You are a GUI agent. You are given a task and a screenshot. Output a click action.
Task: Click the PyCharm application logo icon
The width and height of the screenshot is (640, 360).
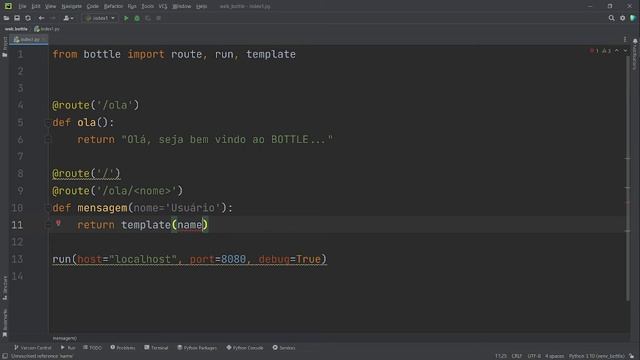8,6
